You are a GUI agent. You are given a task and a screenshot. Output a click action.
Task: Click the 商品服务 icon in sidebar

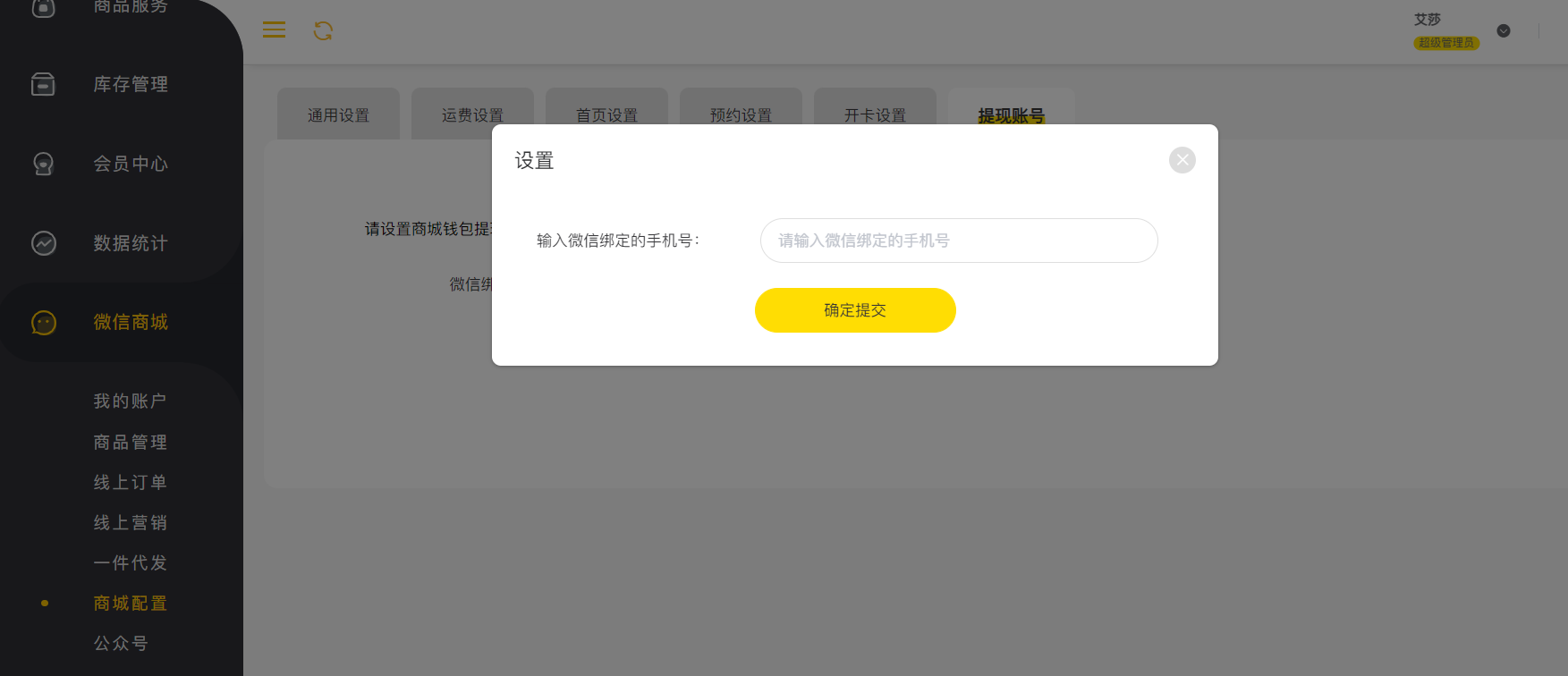[43, 8]
